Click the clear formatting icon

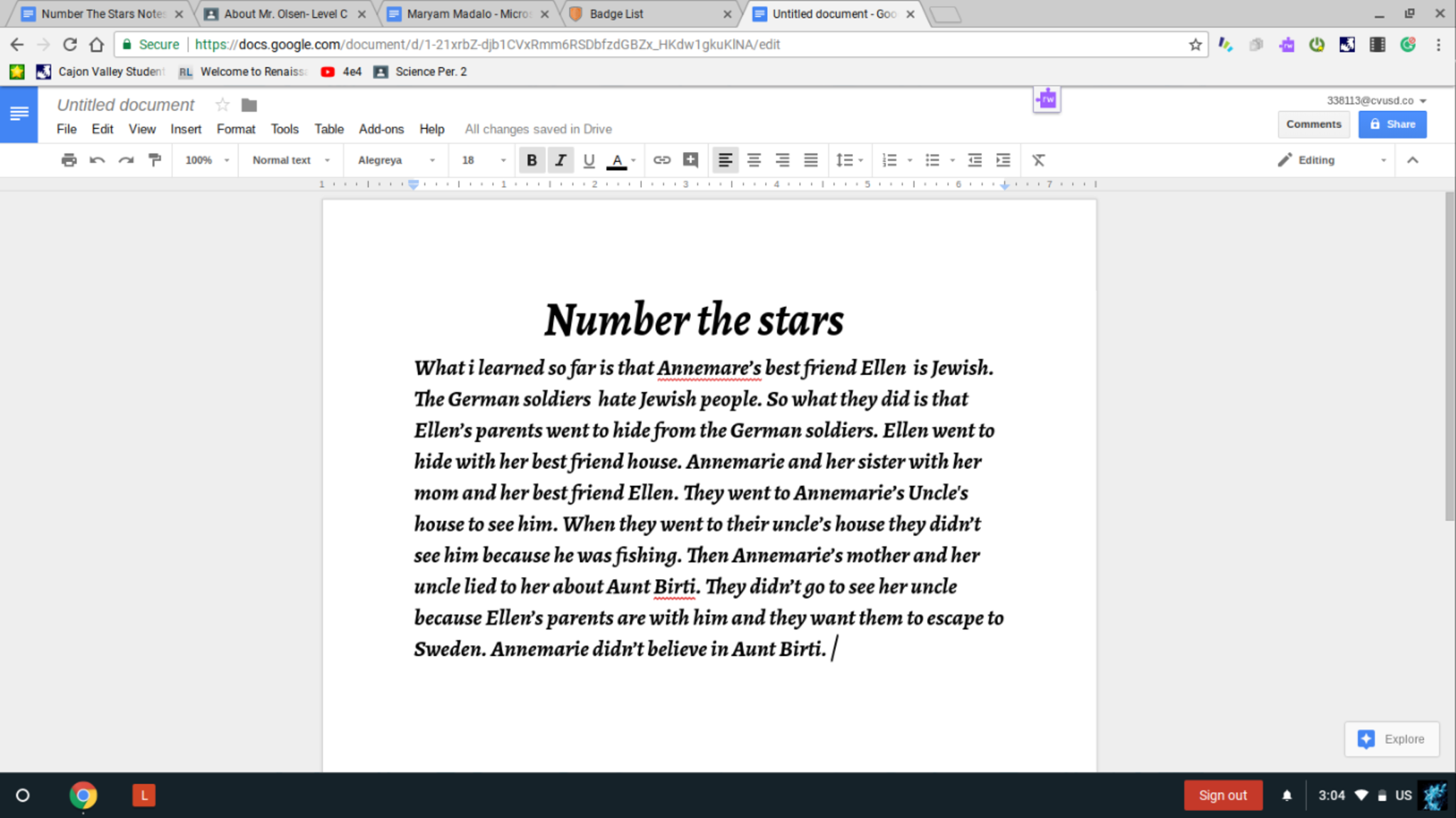pyautogui.click(x=1038, y=160)
